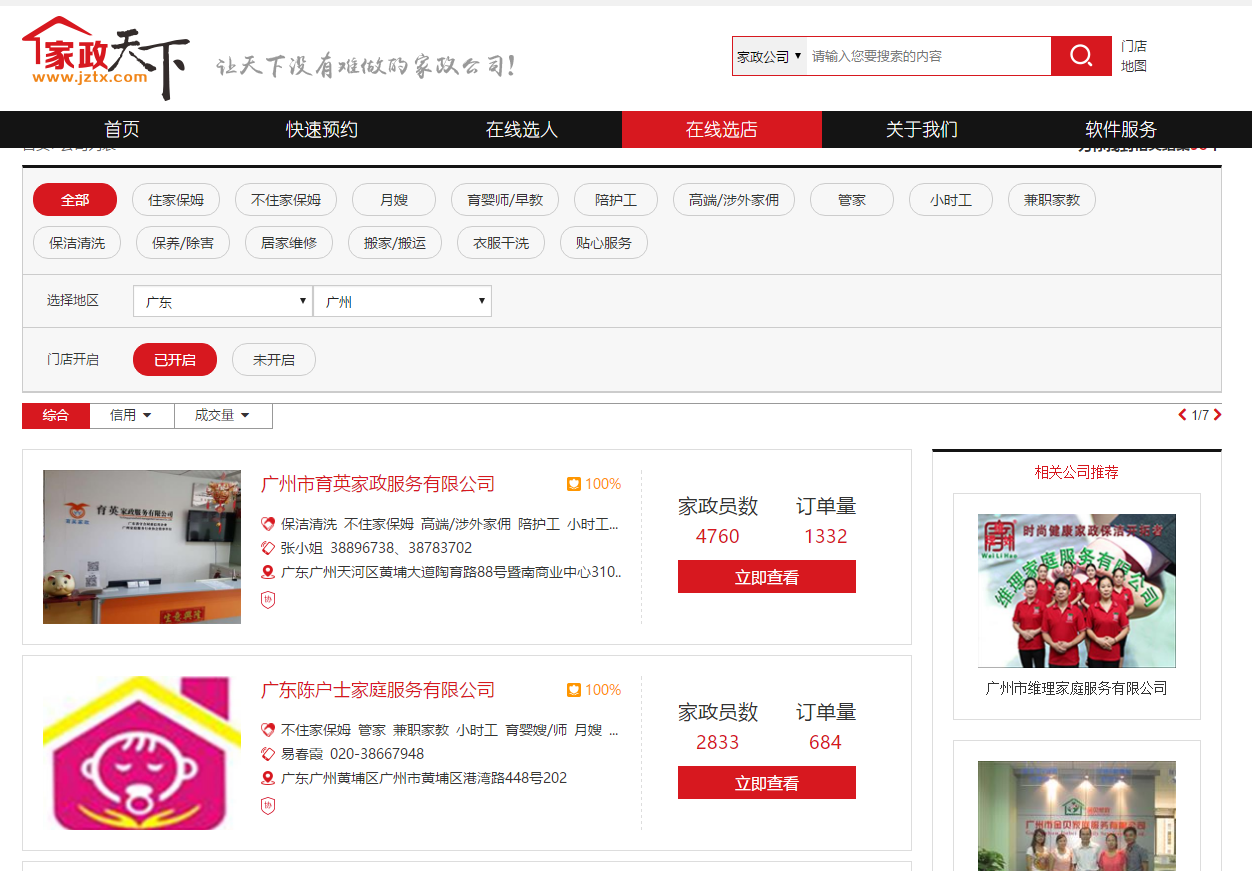Click the 2833 家政员数 value
The height and width of the screenshot is (871, 1252).
[x=718, y=743]
